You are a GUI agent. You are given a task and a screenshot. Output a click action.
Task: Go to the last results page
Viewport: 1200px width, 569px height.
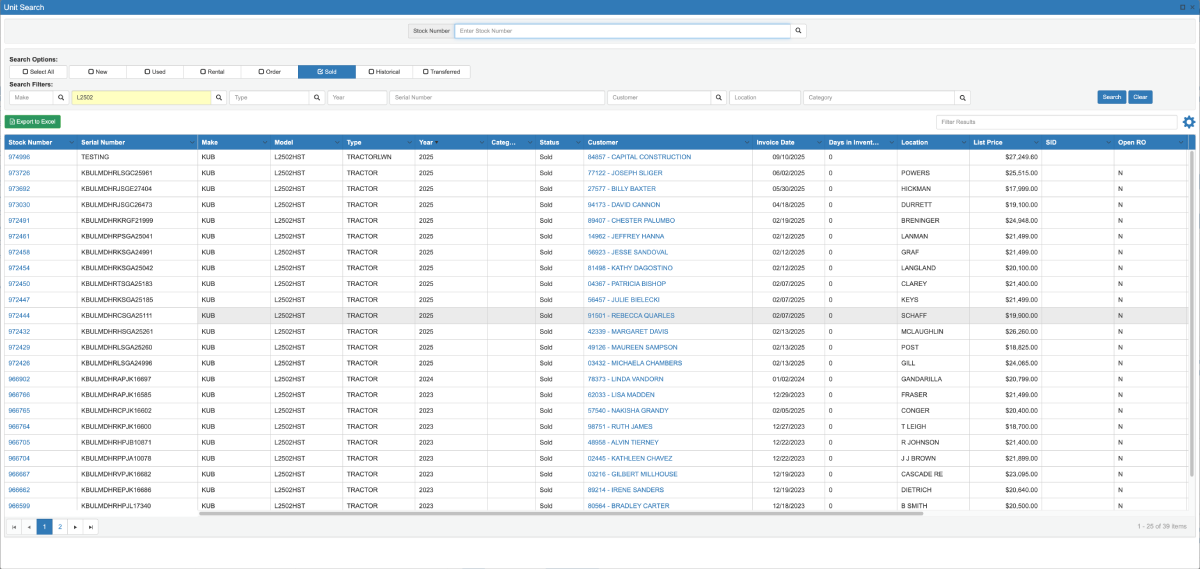[x=91, y=526]
